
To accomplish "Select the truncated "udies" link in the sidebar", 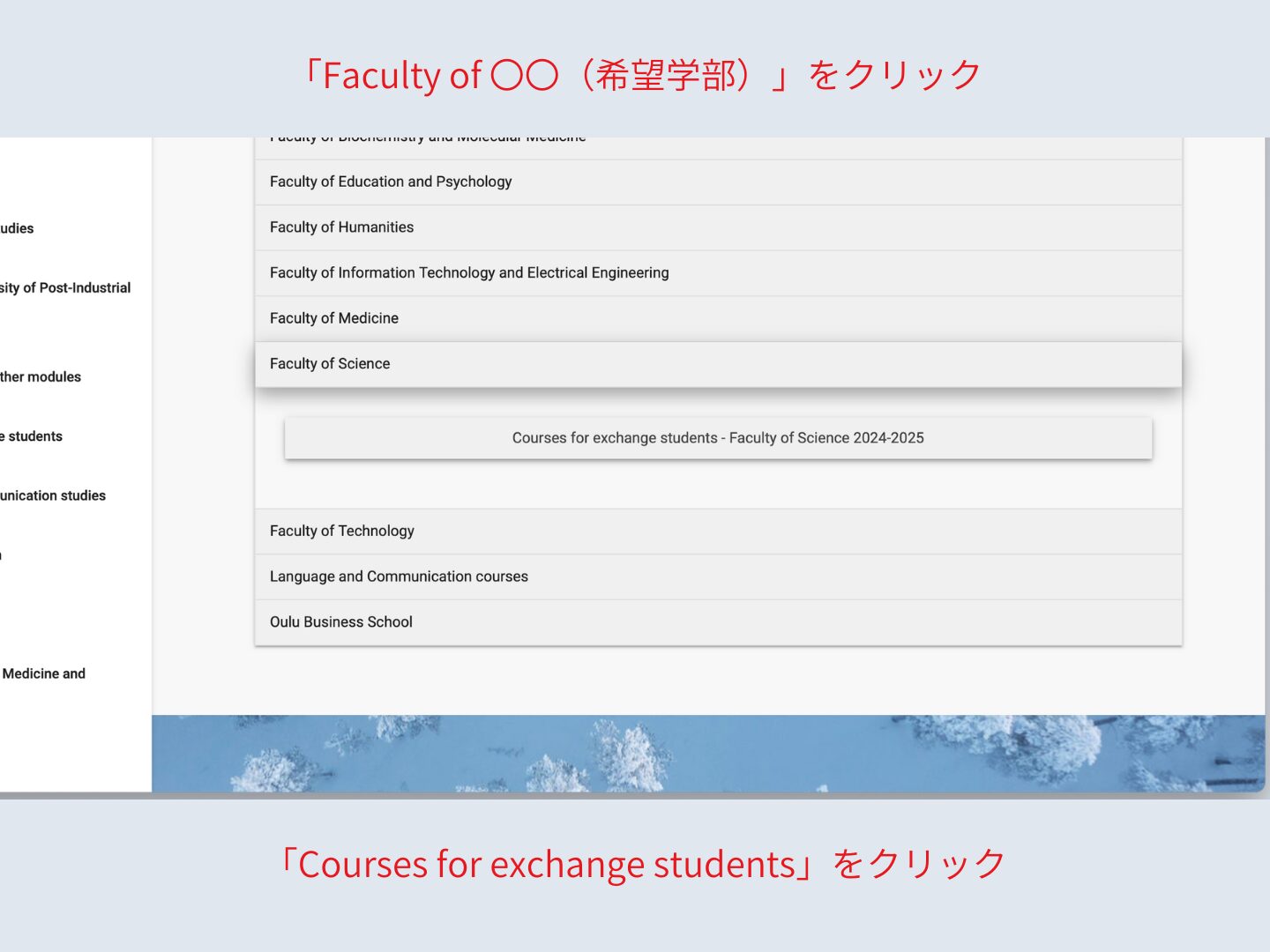I will click(18, 229).
